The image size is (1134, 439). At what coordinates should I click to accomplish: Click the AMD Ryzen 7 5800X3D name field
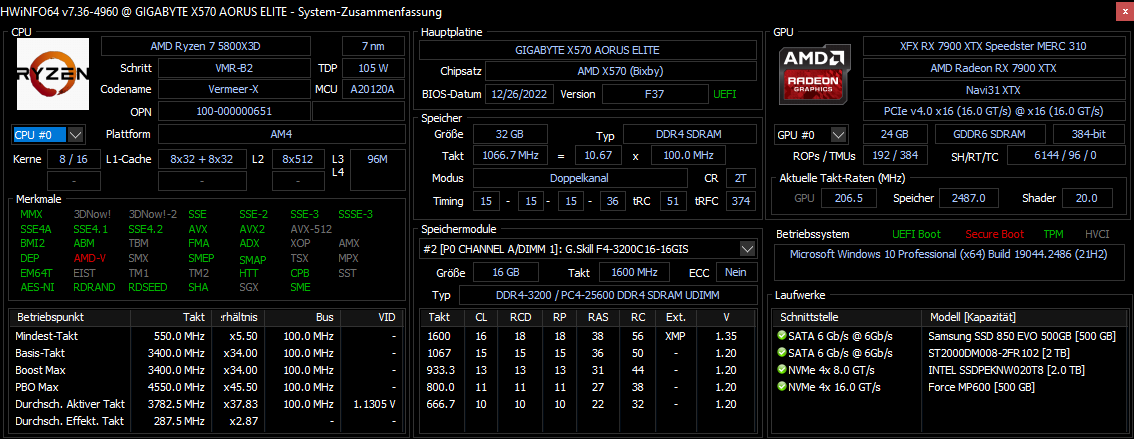coord(205,46)
